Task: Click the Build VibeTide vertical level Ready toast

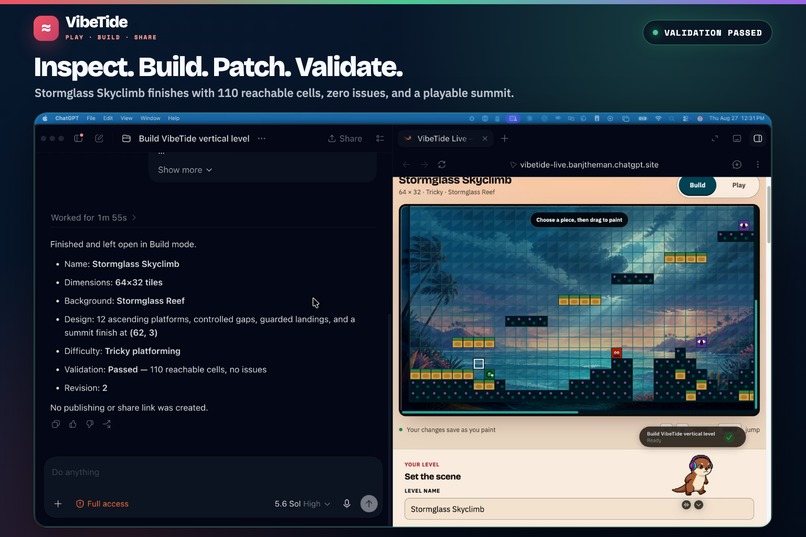Action: point(692,437)
